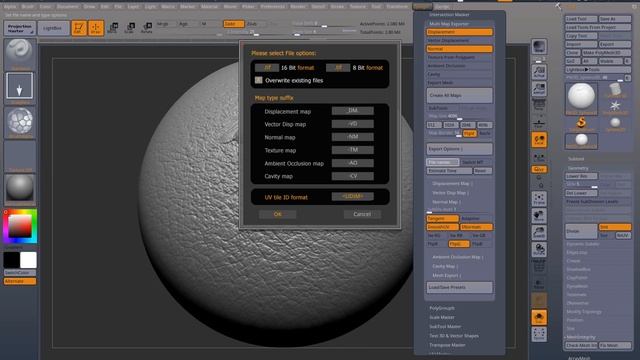Select the Move transform icon
The height and width of the screenshot is (360, 640).
(113, 28)
